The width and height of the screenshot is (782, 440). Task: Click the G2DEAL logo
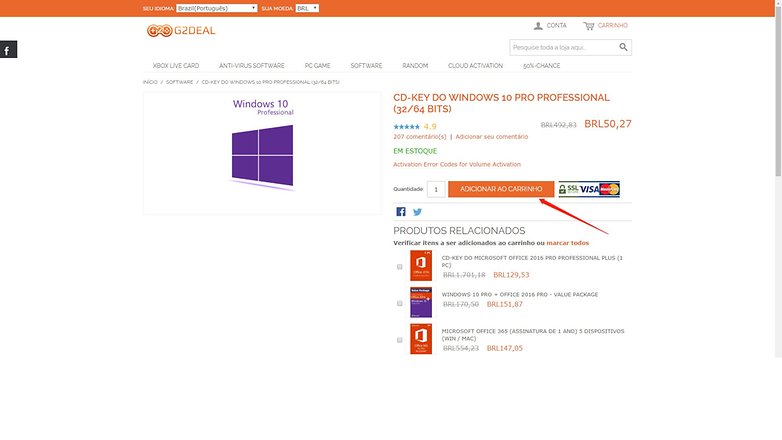(x=181, y=30)
